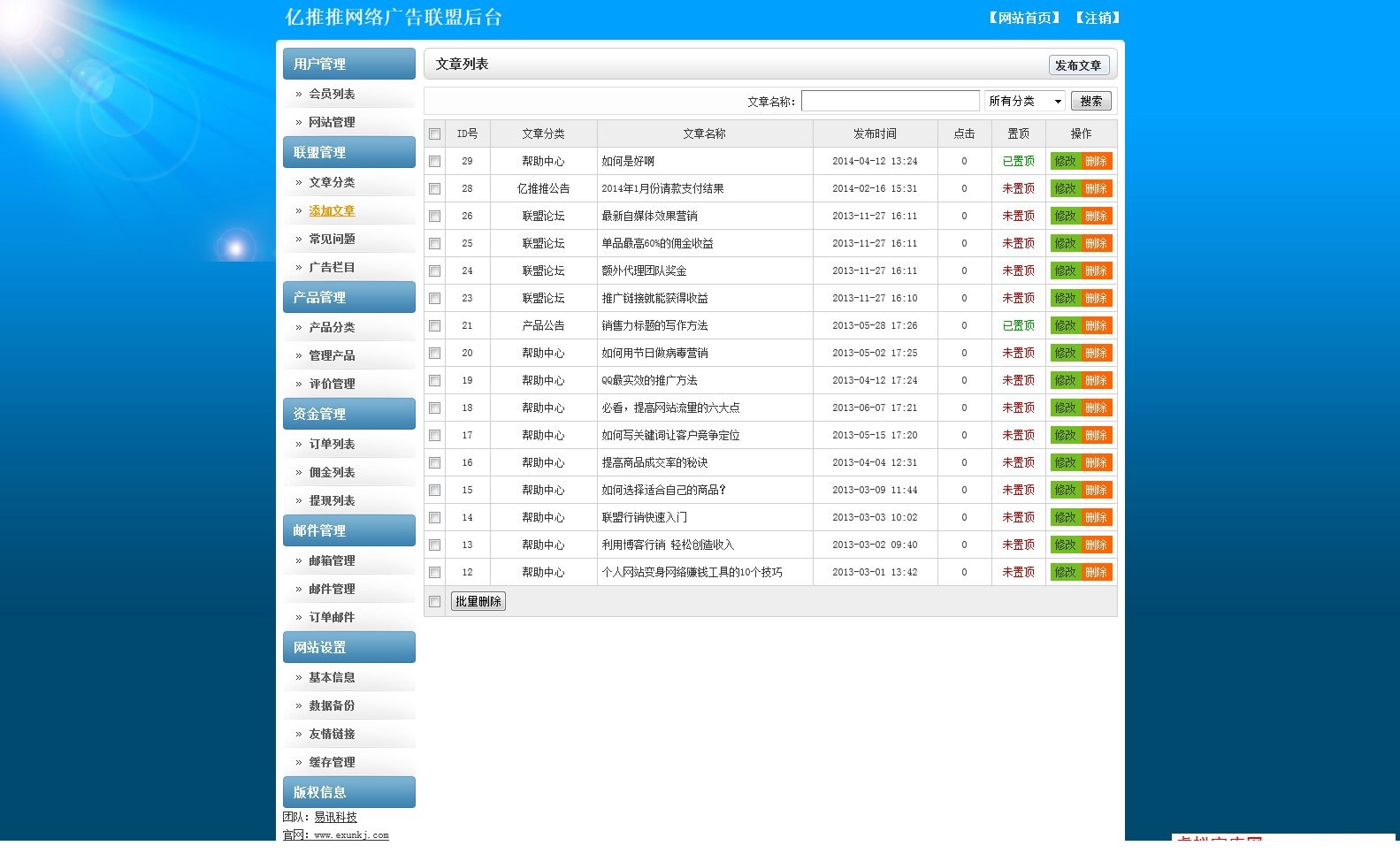The image size is (1400, 861).
Task: Check the bottom checkbox beside 批量删除
Action: pos(434,602)
